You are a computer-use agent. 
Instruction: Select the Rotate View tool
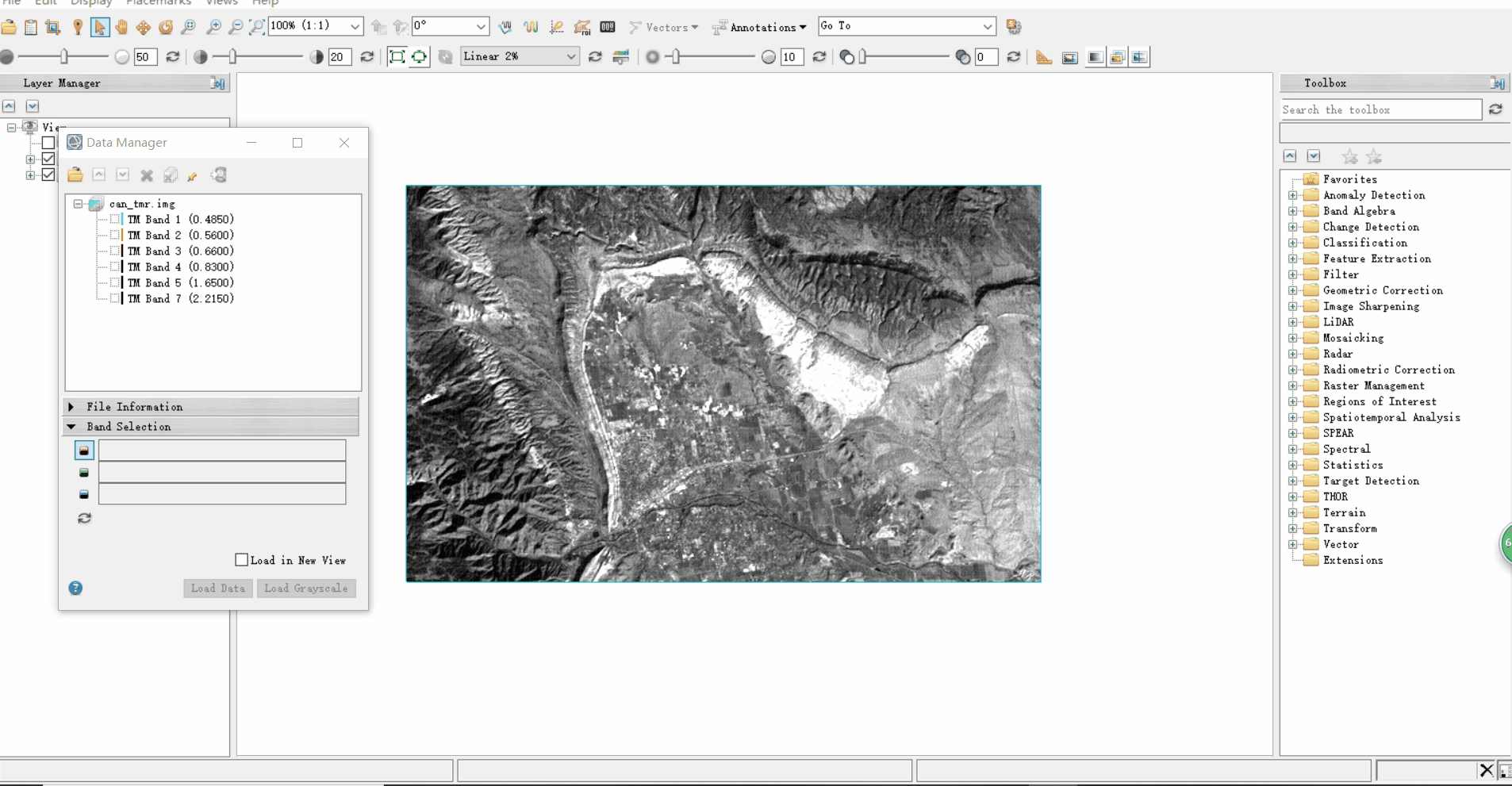coord(166,27)
